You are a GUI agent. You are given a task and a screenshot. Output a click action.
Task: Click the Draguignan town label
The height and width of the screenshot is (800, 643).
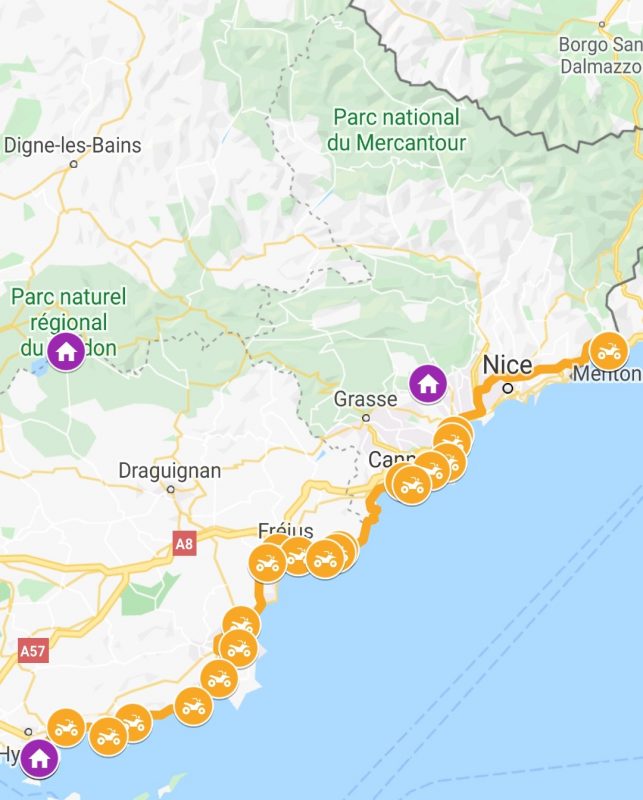170,470
